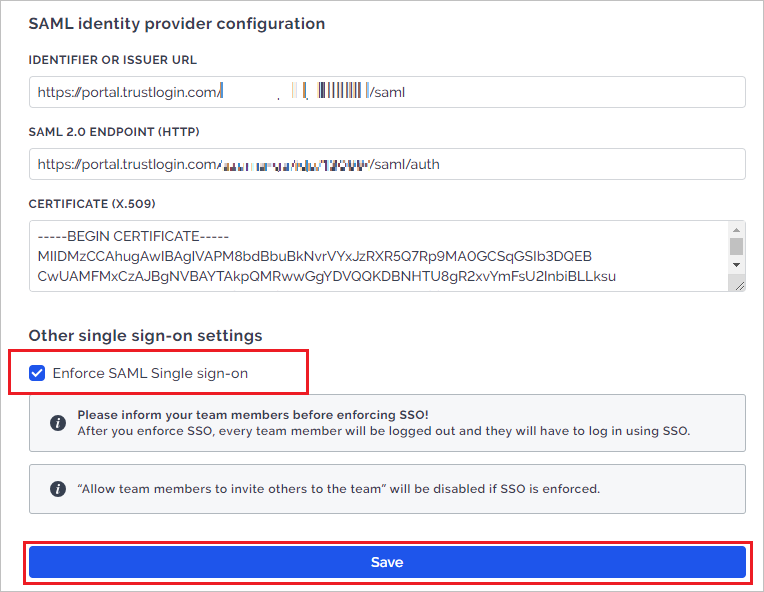Click the CERTIFICATE (X.509) label
This screenshot has width=764, height=592.
pyautogui.click(x=92, y=204)
